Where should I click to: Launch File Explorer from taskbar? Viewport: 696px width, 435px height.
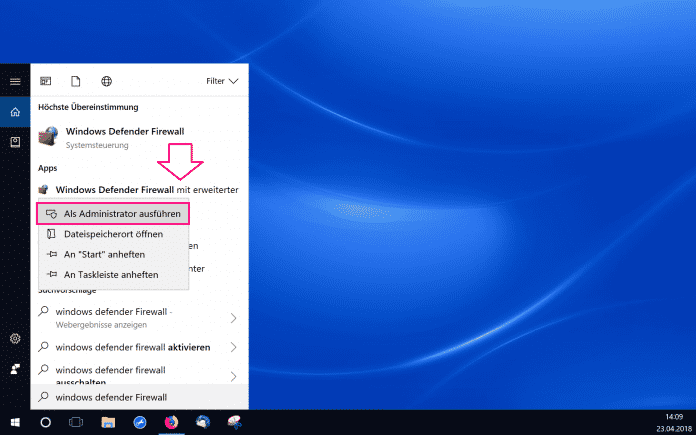point(108,422)
